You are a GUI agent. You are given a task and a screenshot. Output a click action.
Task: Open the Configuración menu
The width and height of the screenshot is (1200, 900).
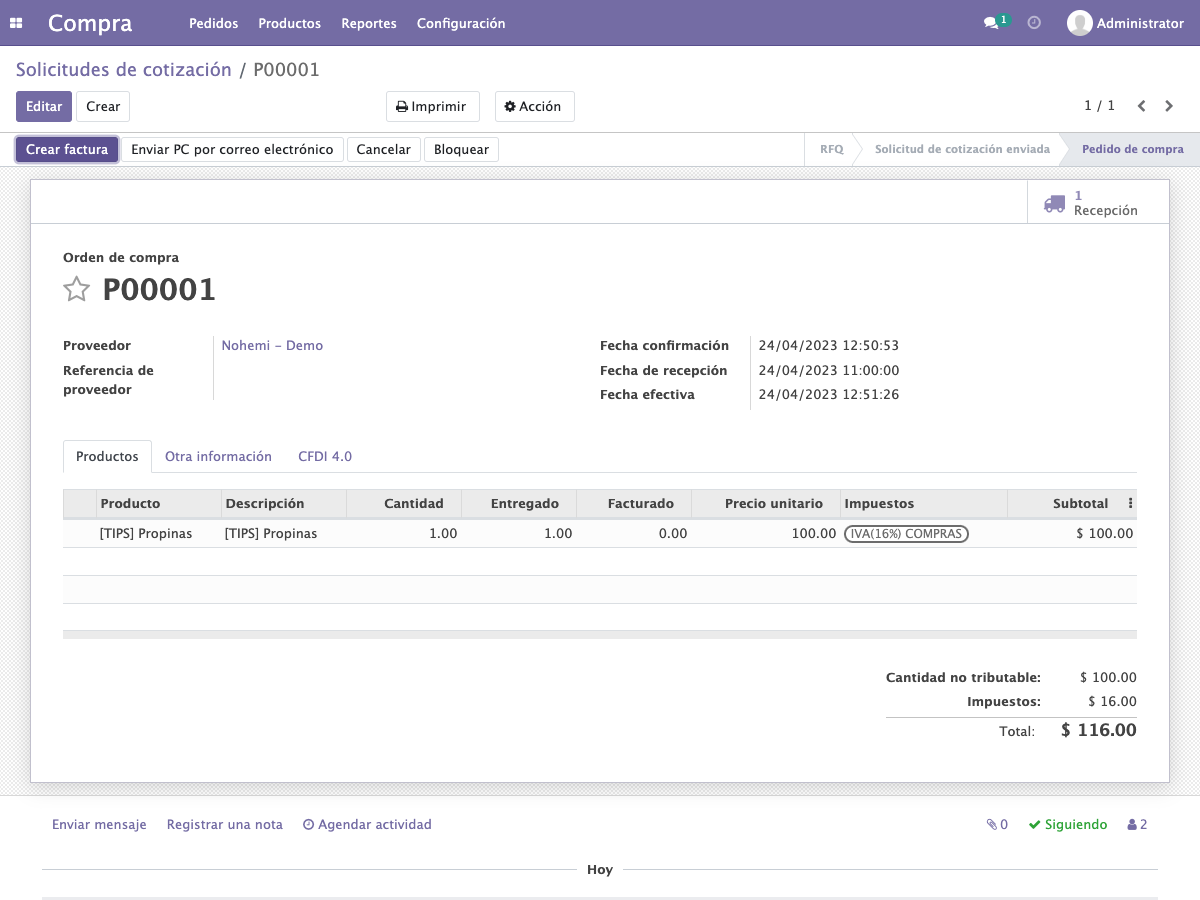point(461,23)
